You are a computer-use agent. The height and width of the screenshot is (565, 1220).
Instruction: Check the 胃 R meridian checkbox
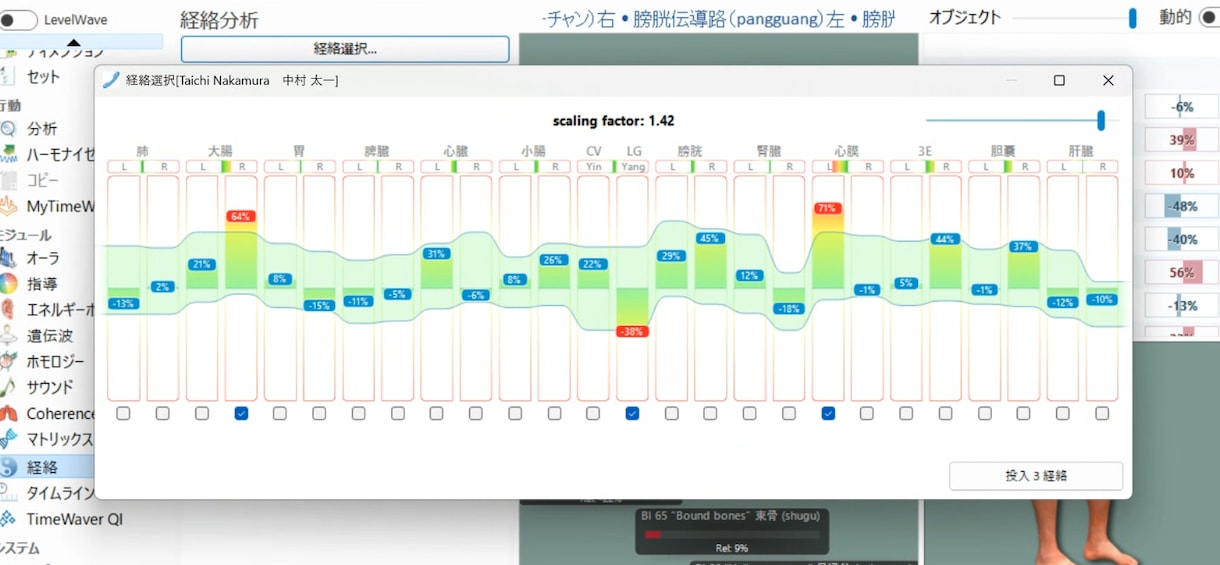tap(319, 413)
